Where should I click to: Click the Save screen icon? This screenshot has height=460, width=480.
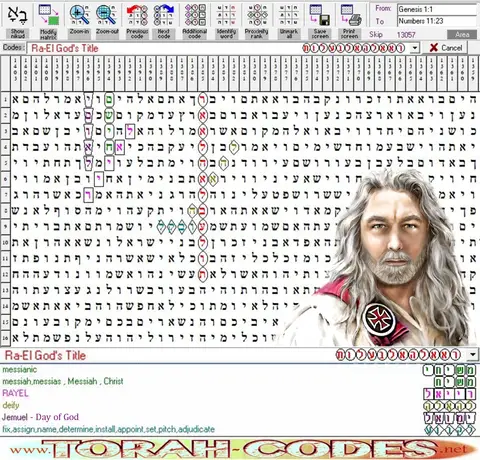pyautogui.click(x=319, y=15)
